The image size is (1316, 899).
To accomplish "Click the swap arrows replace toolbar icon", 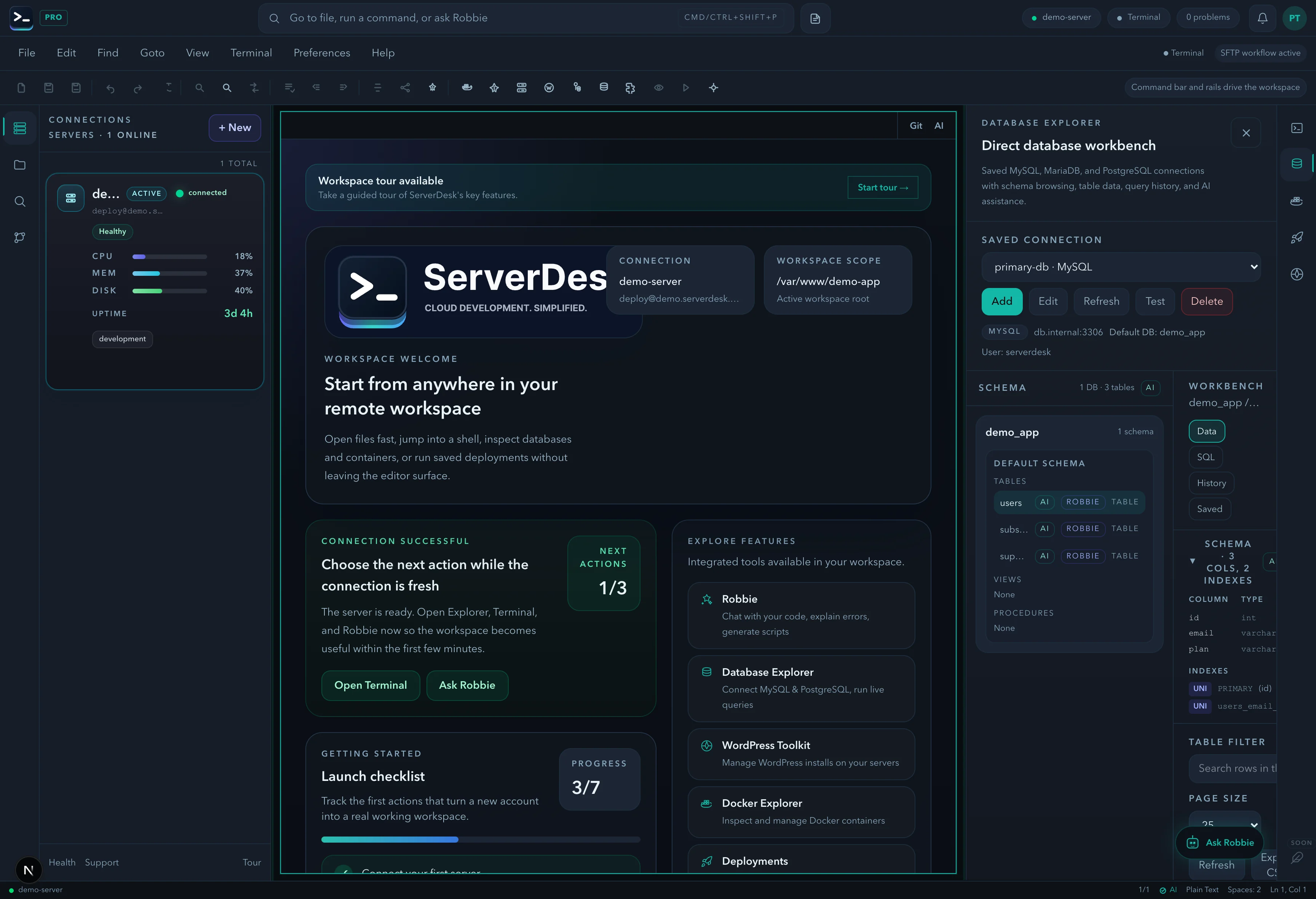I will pos(254,88).
